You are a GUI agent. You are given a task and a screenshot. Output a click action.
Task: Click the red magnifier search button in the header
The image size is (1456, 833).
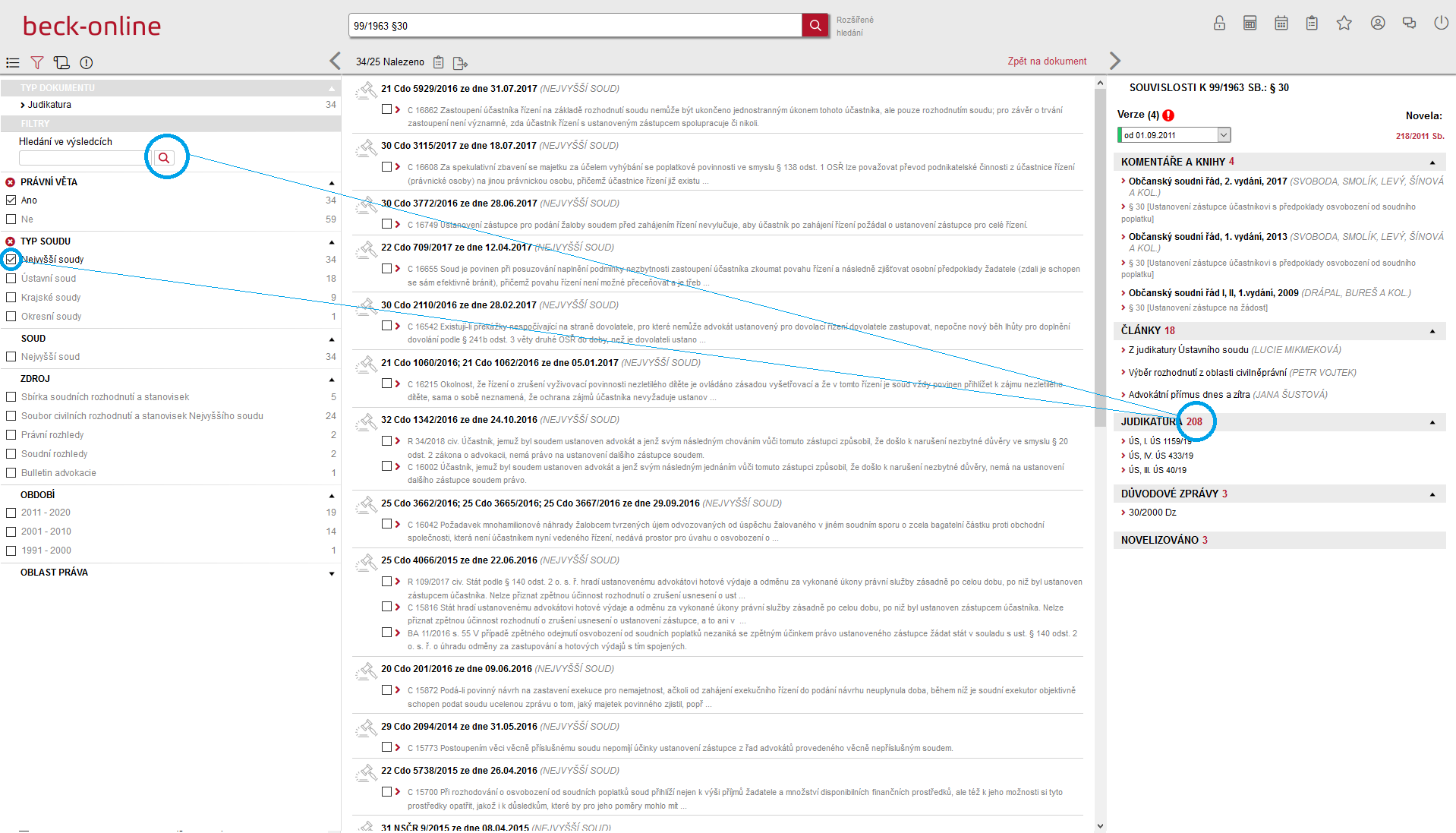tap(815, 25)
